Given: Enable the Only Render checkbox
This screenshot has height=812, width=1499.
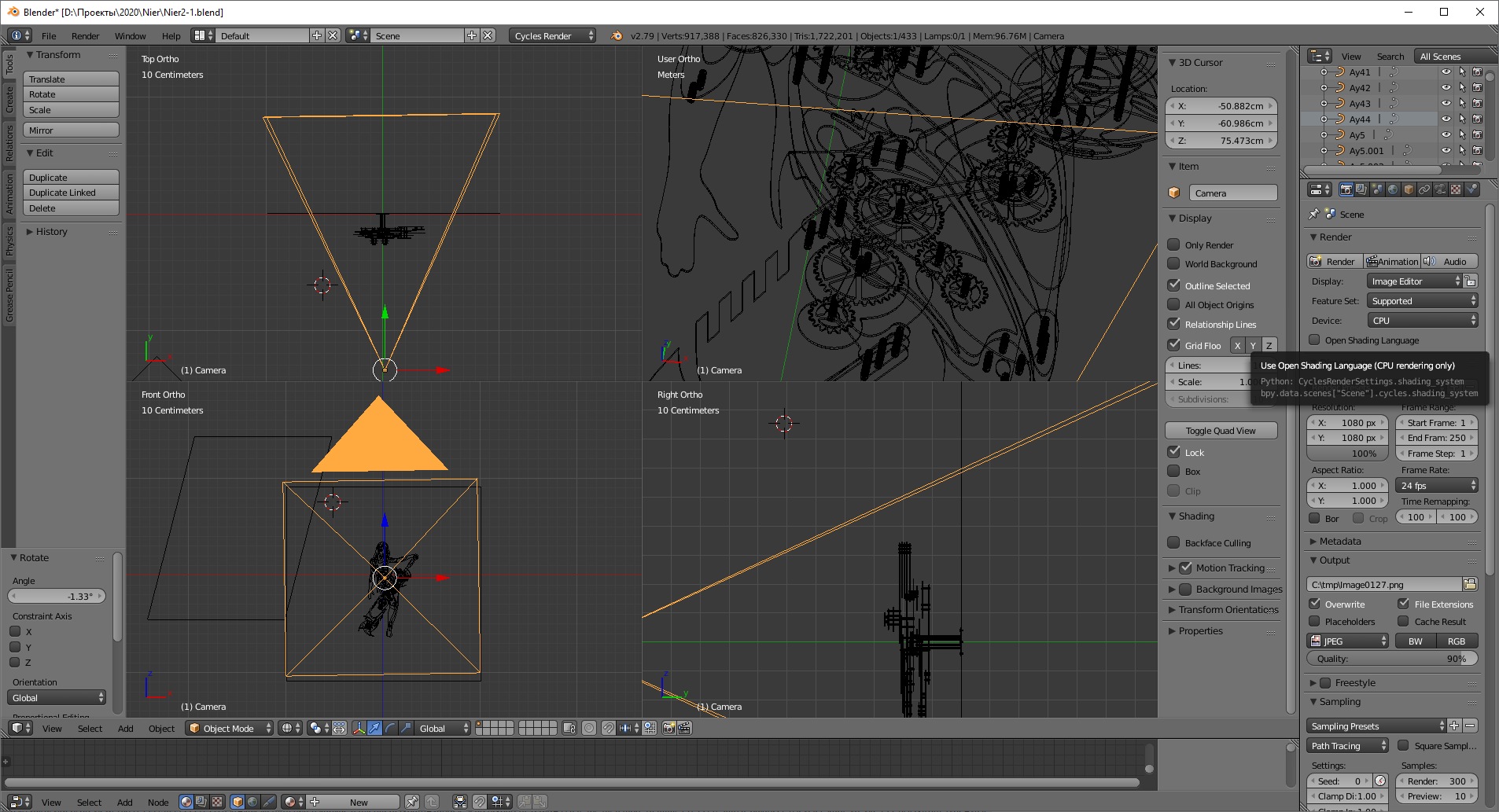Looking at the screenshot, I should pos(1173,244).
